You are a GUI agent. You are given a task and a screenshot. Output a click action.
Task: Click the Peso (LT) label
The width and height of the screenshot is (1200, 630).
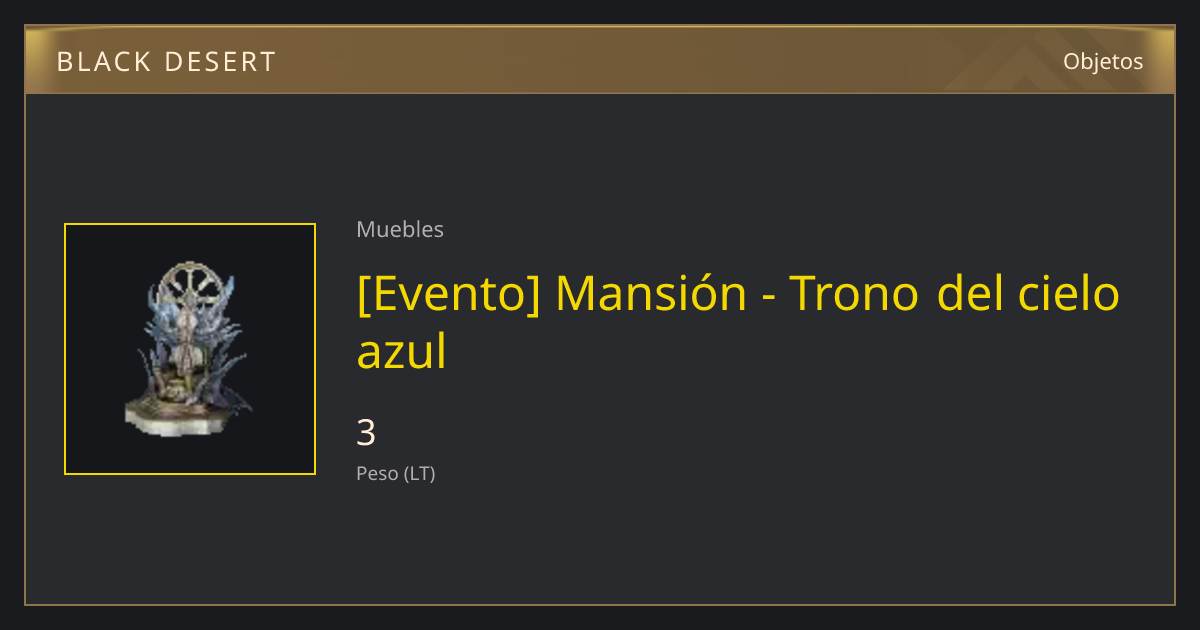click(396, 474)
